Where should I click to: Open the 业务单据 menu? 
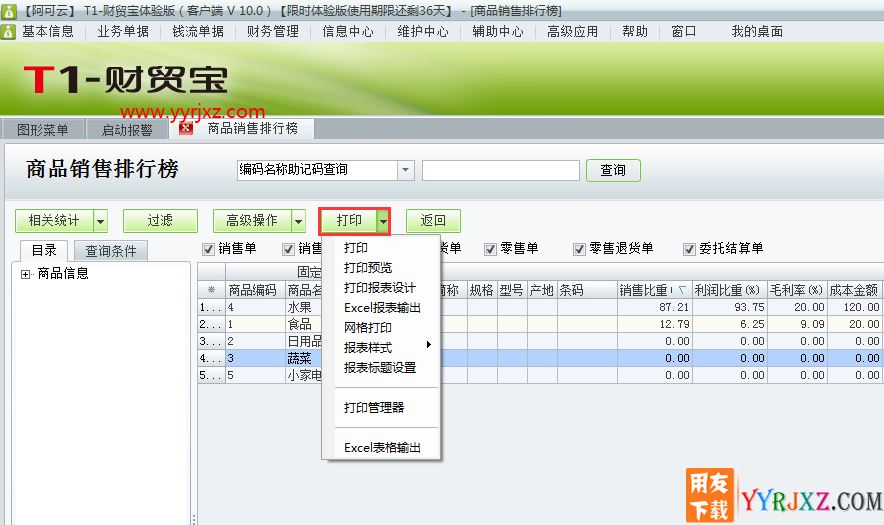[123, 32]
